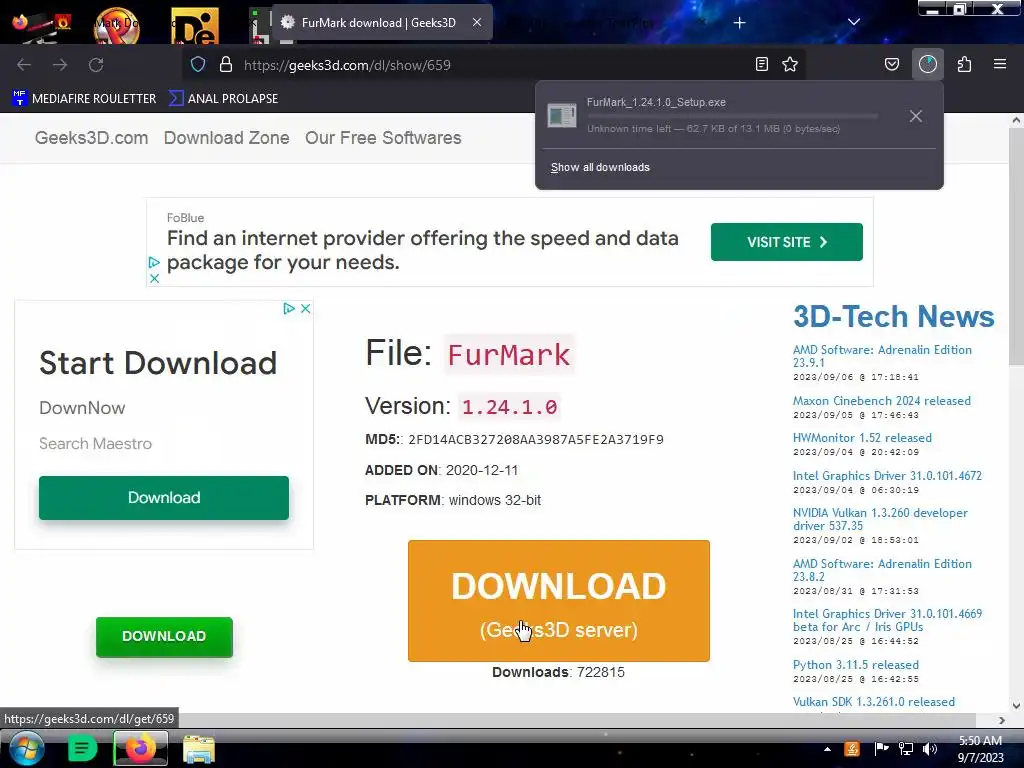Click the padlock site security icon
1024x768 pixels.
click(226, 64)
